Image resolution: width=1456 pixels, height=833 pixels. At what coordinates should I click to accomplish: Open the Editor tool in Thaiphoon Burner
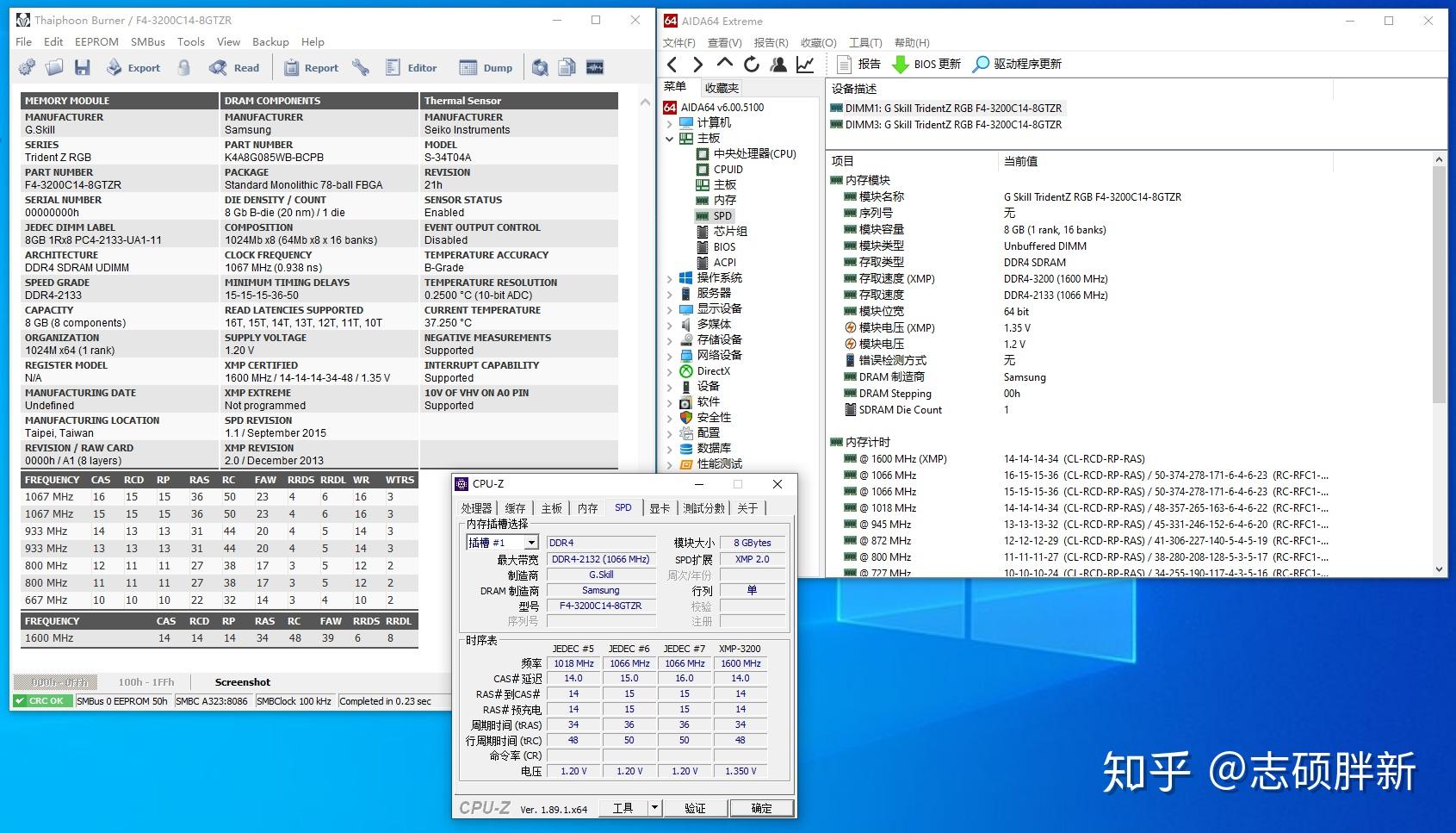411,67
